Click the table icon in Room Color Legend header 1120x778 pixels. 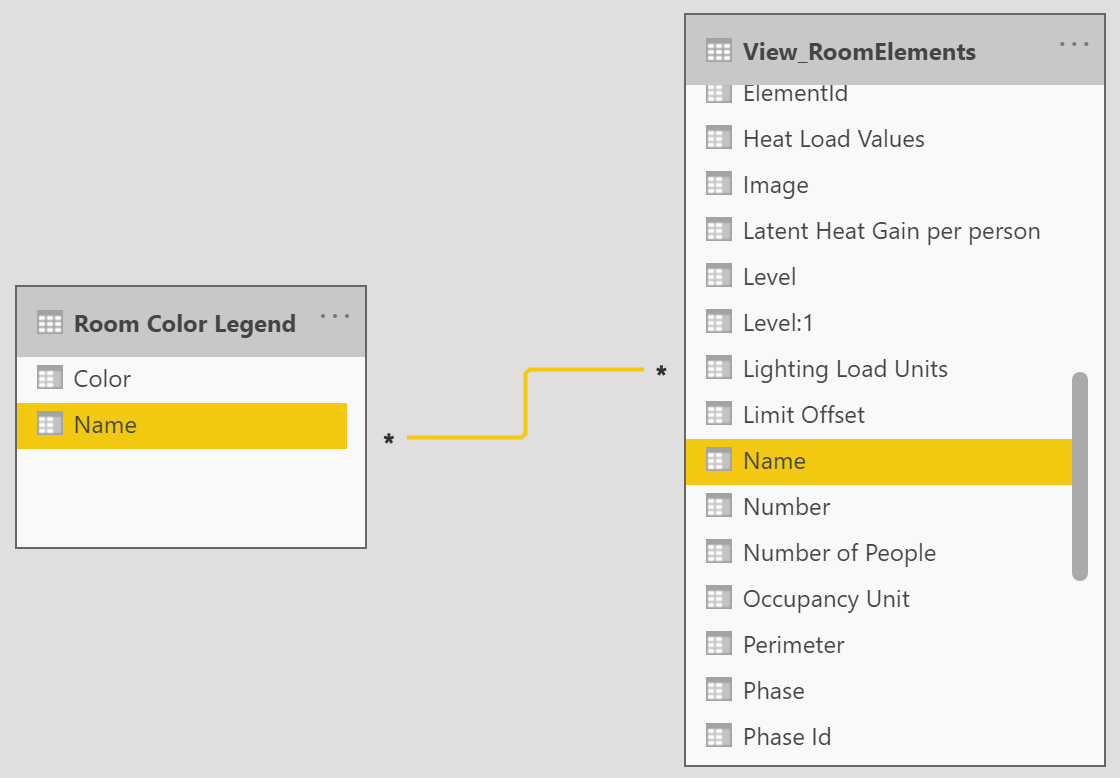(49, 322)
